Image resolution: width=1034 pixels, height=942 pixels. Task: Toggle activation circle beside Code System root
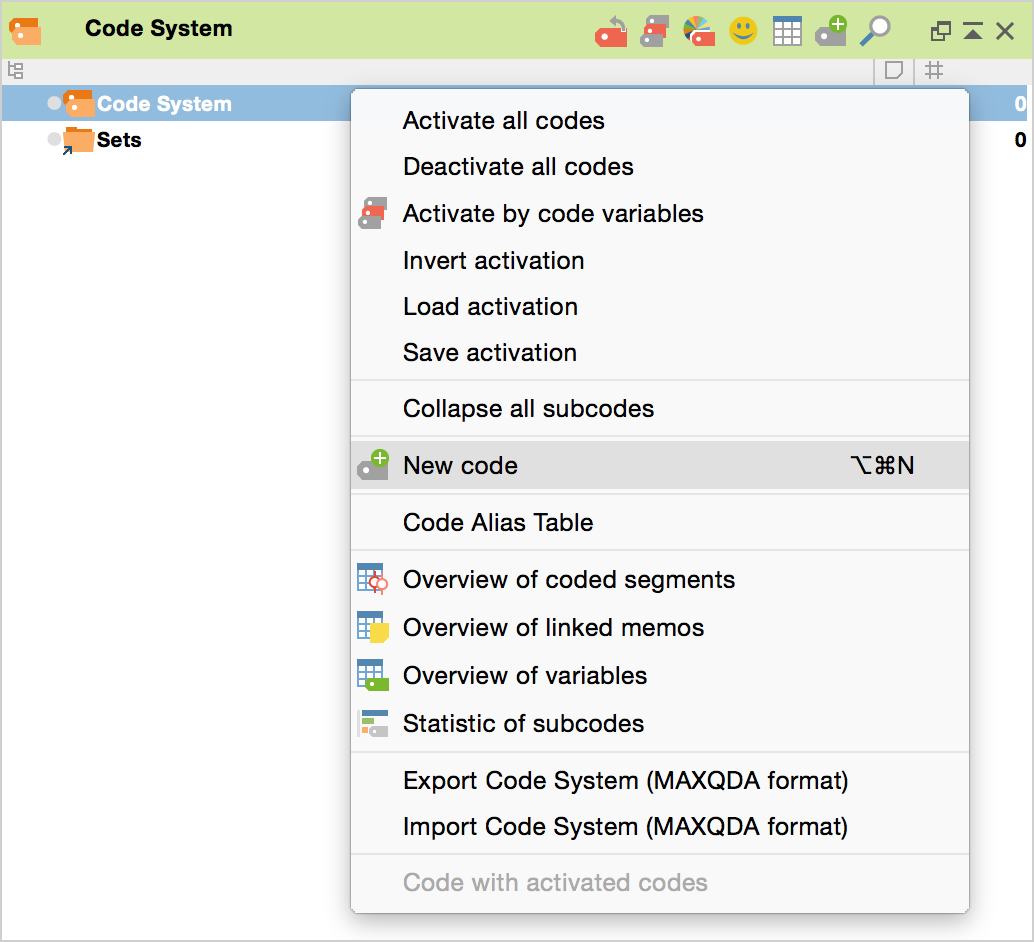point(54,104)
